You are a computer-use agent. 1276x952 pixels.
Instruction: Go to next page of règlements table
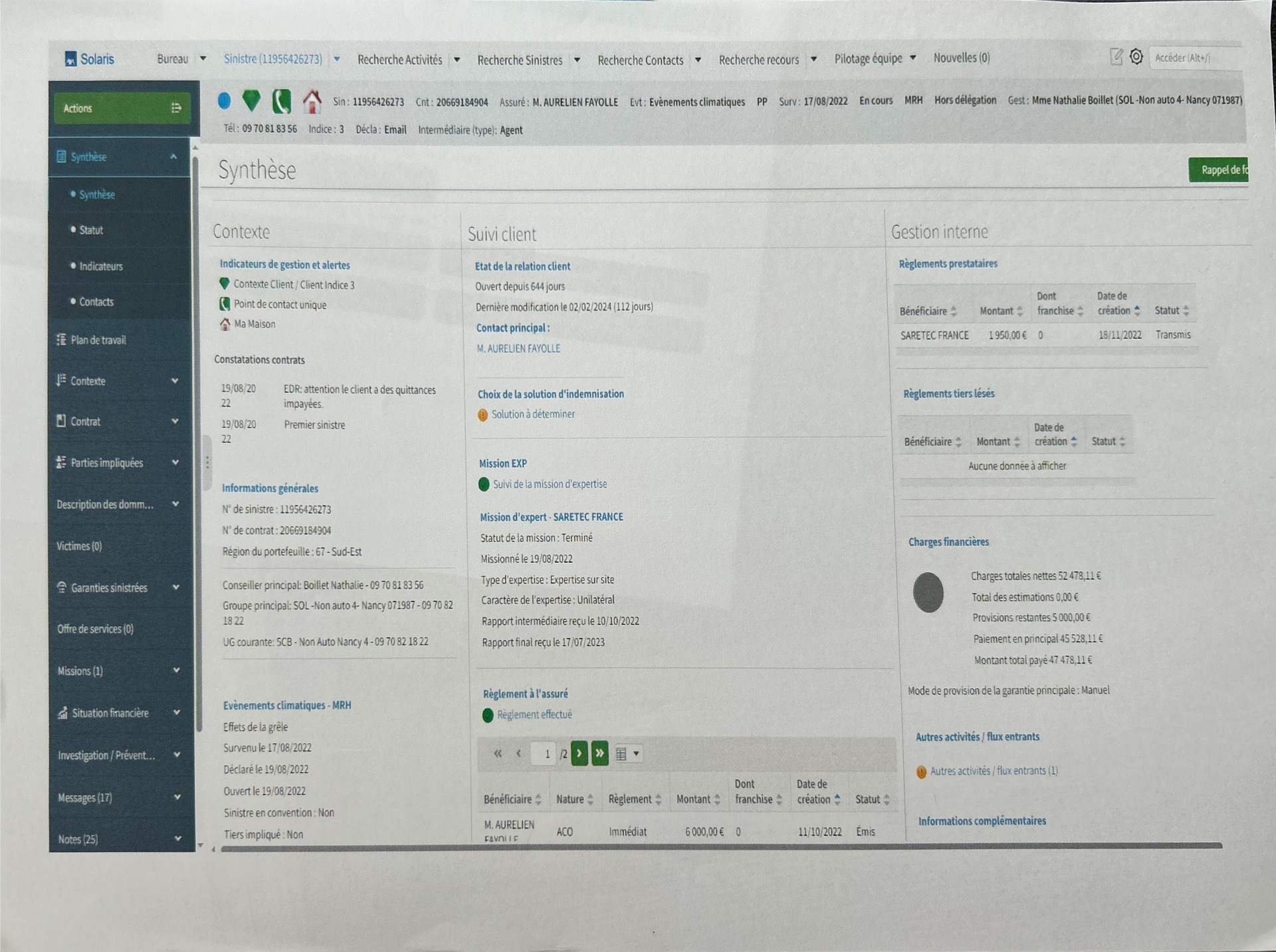pyautogui.click(x=580, y=753)
